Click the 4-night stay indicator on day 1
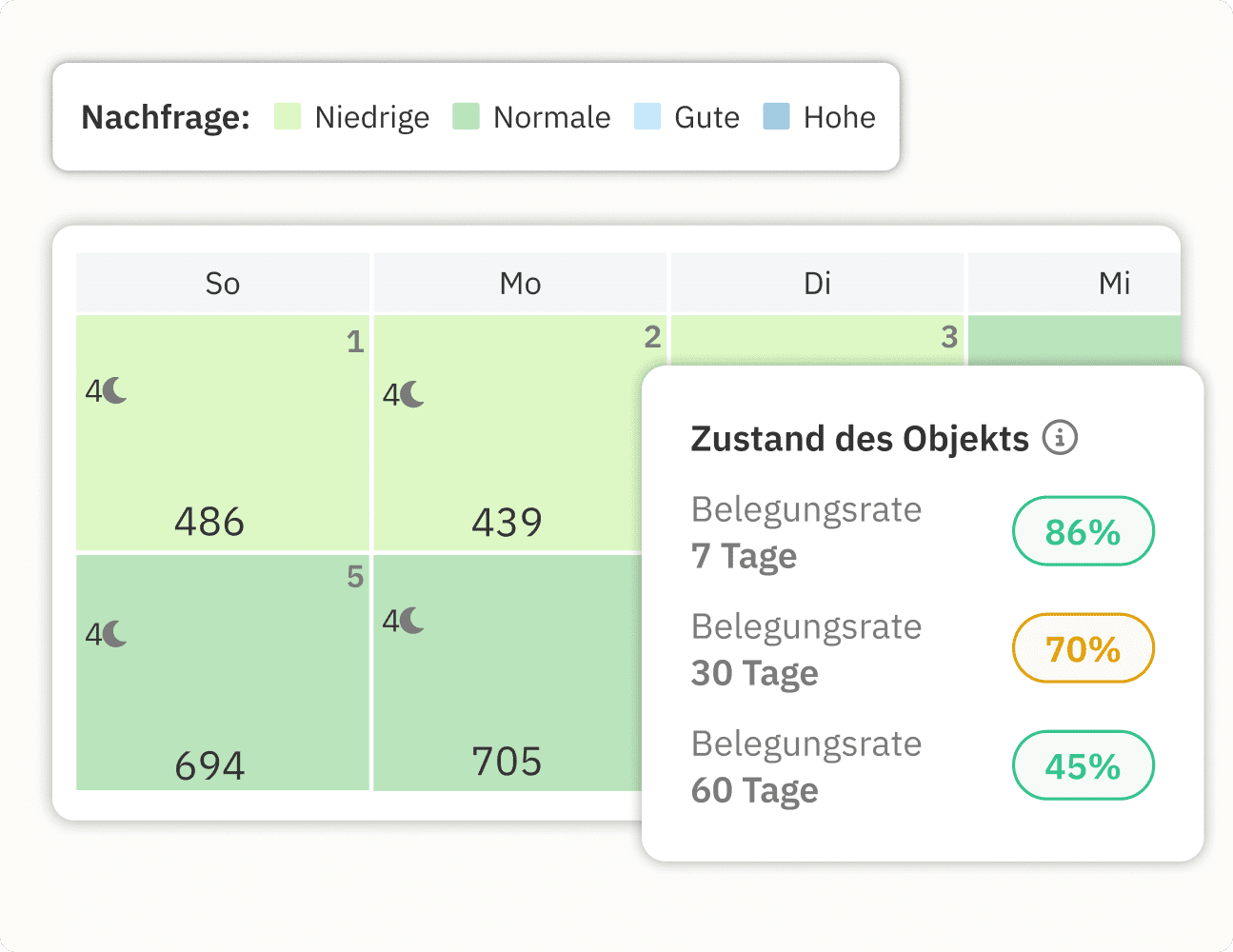 108,390
